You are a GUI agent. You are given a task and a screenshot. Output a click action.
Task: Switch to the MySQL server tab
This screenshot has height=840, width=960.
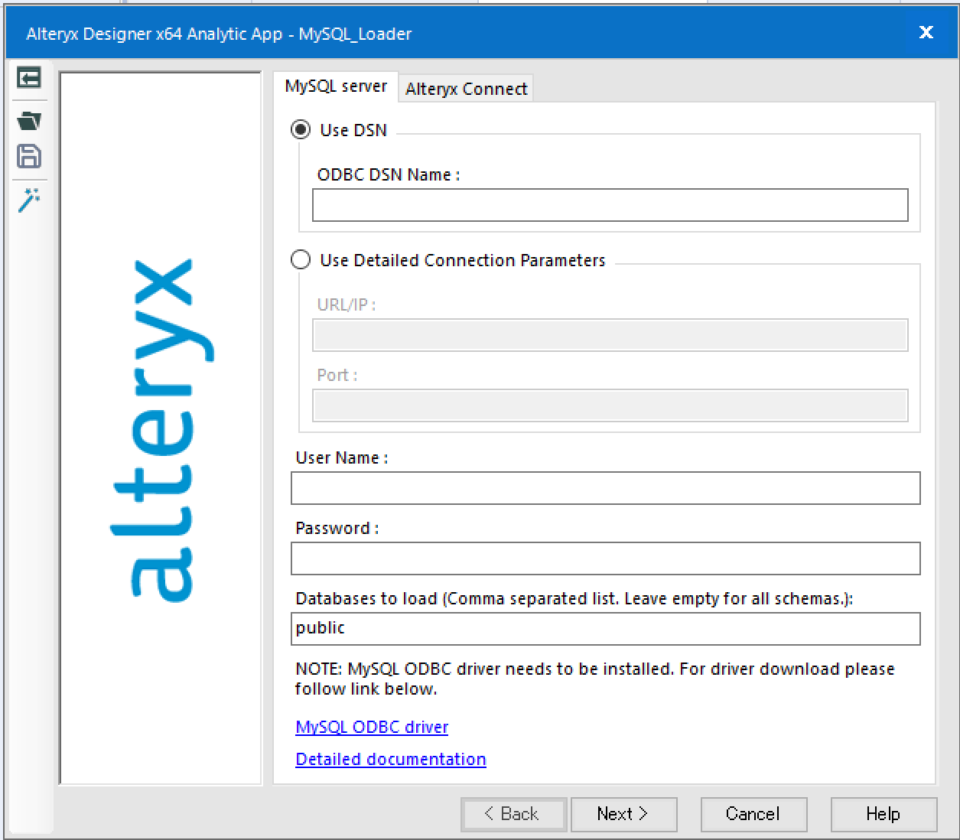click(x=336, y=86)
